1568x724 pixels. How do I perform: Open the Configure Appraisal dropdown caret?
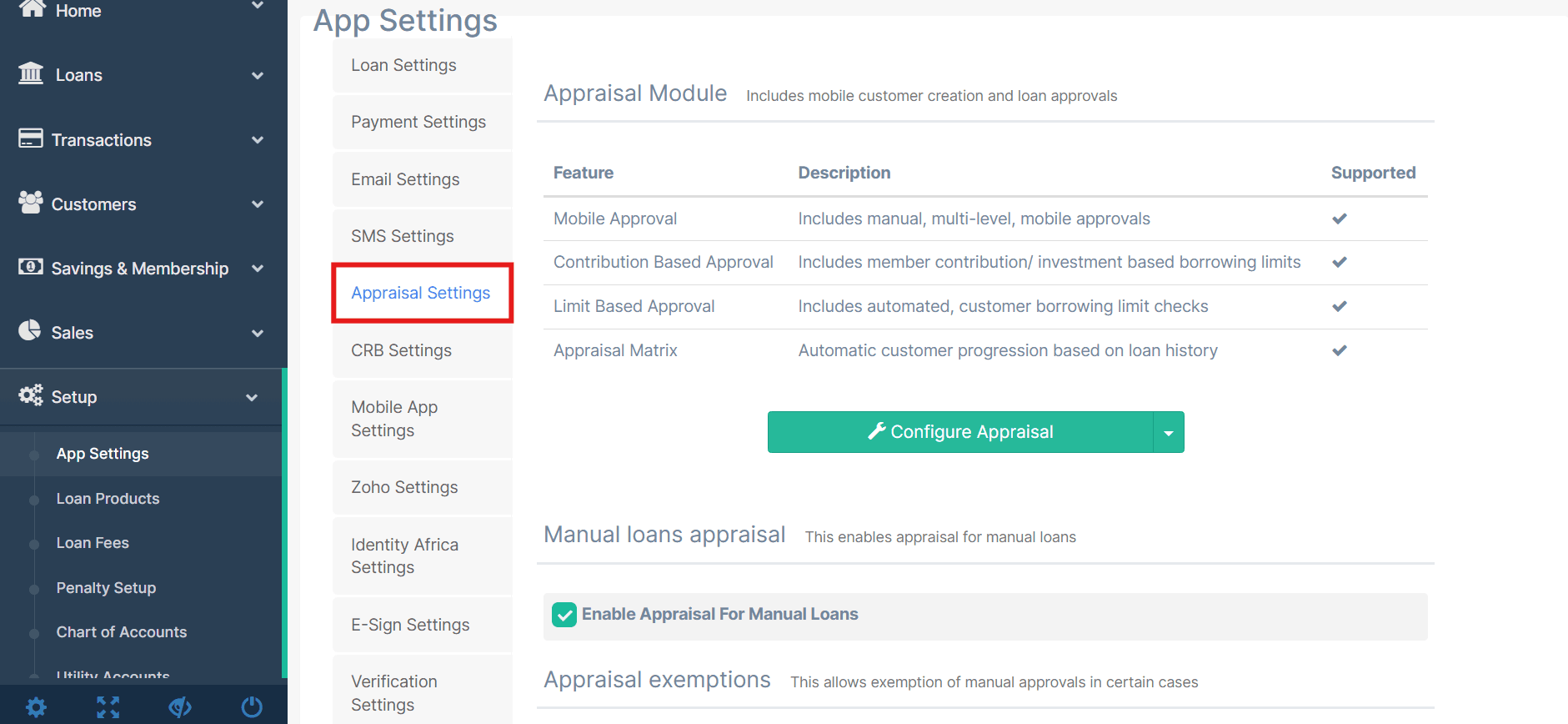pyautogui.click(x=1169, y=432)
